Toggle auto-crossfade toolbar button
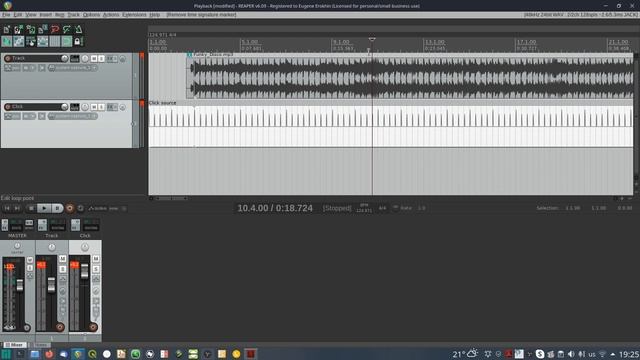 click(7, 41)
